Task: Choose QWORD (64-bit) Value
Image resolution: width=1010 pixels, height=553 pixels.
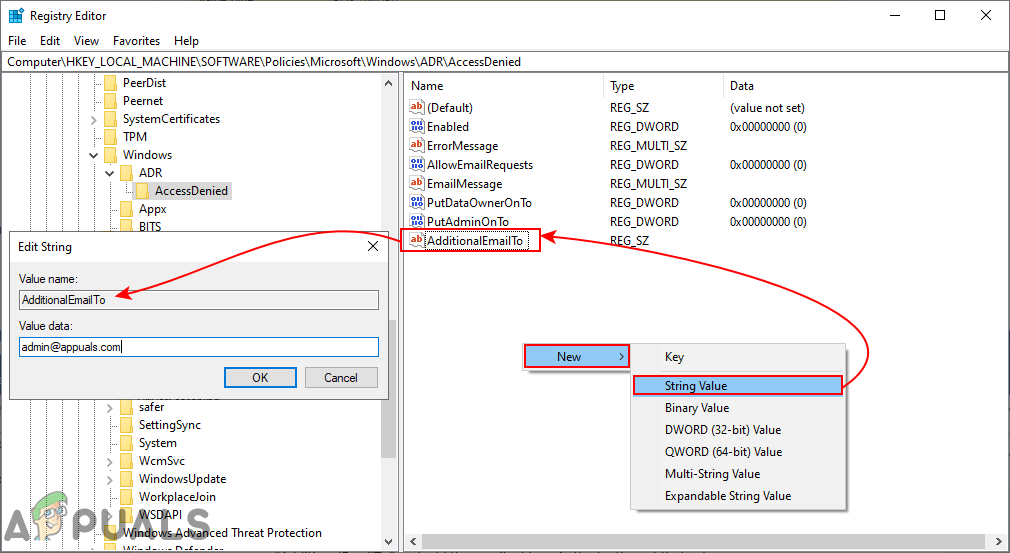Action: [x=738, y=452]
